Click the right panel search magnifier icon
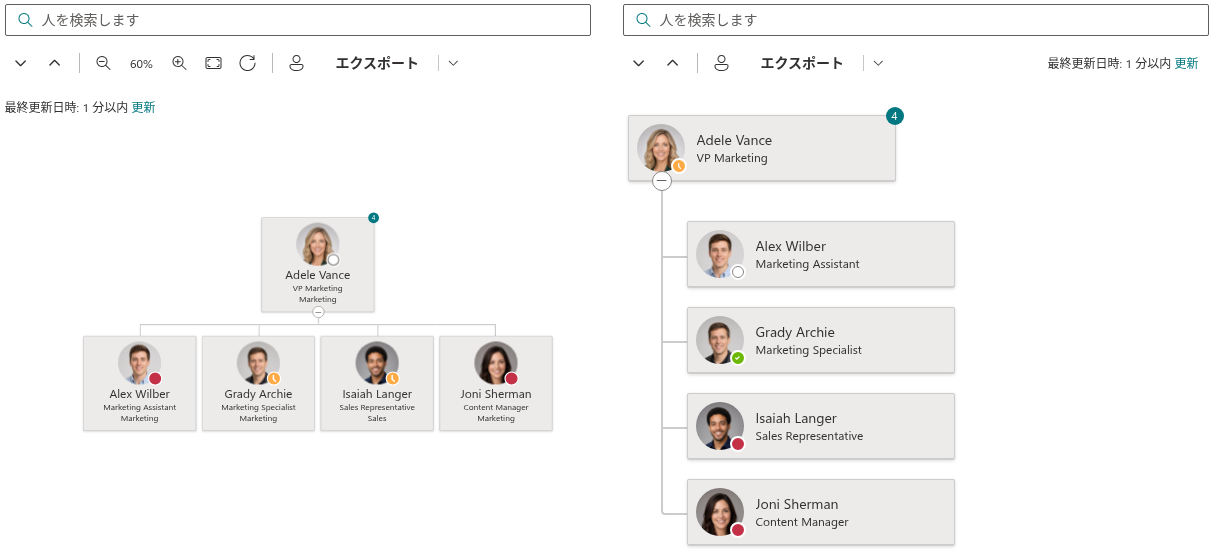 tap(644, 20)
